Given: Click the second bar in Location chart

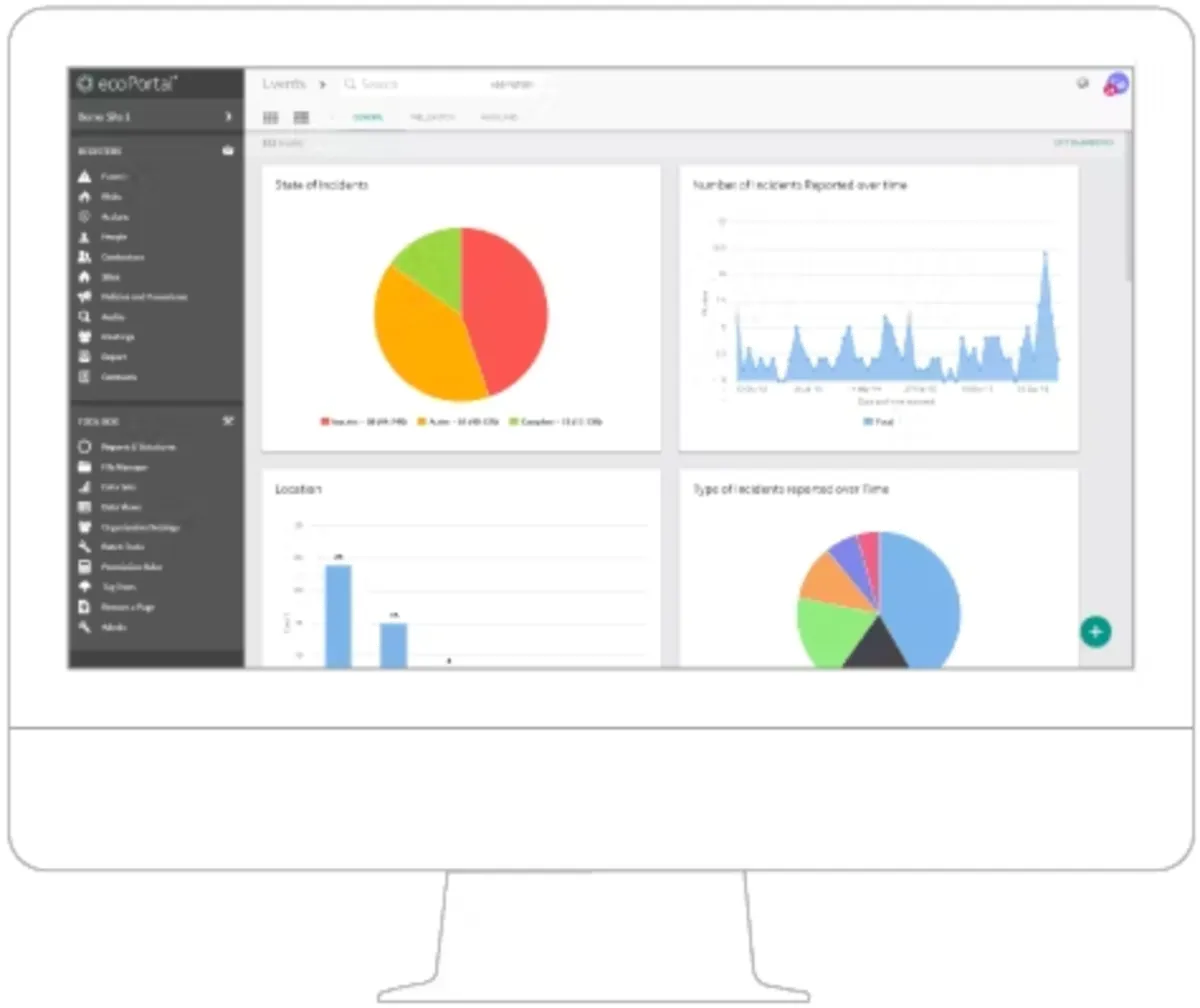Looking at the screenshot, I should (x=393, y=645).
